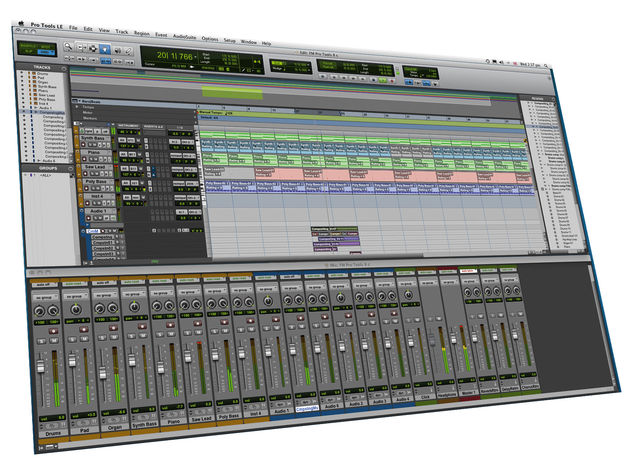Click the Pad channel pan knob

tap(76, 309)
